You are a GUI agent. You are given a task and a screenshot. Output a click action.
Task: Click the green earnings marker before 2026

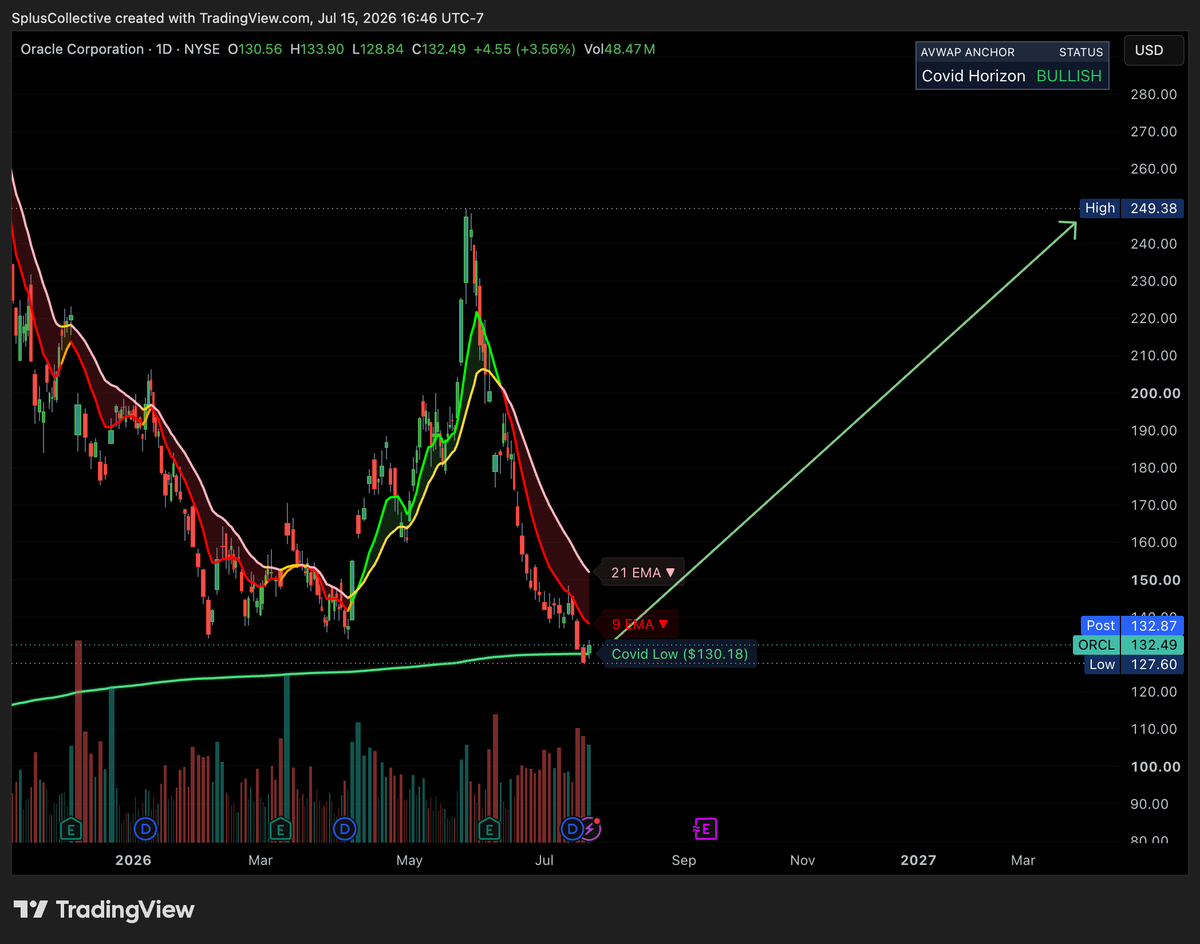(x=70, y=828)
